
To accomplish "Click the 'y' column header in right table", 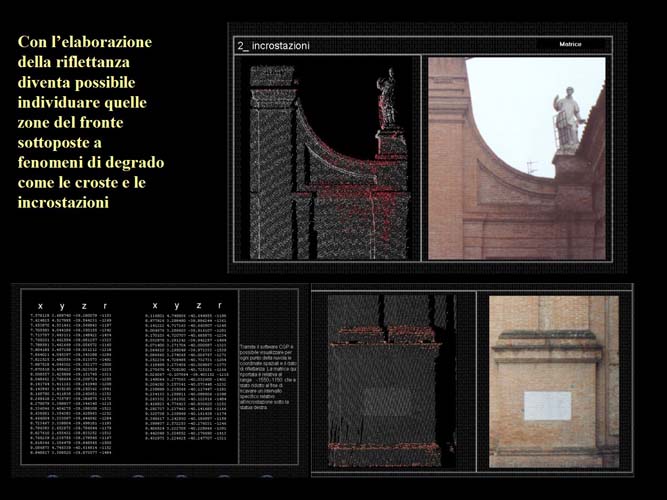I will point(176,306).
